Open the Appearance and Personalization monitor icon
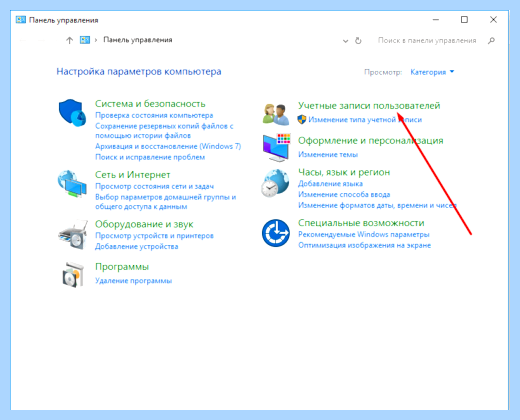The height and width of the screenshot is (420, 520). point(276,148)
